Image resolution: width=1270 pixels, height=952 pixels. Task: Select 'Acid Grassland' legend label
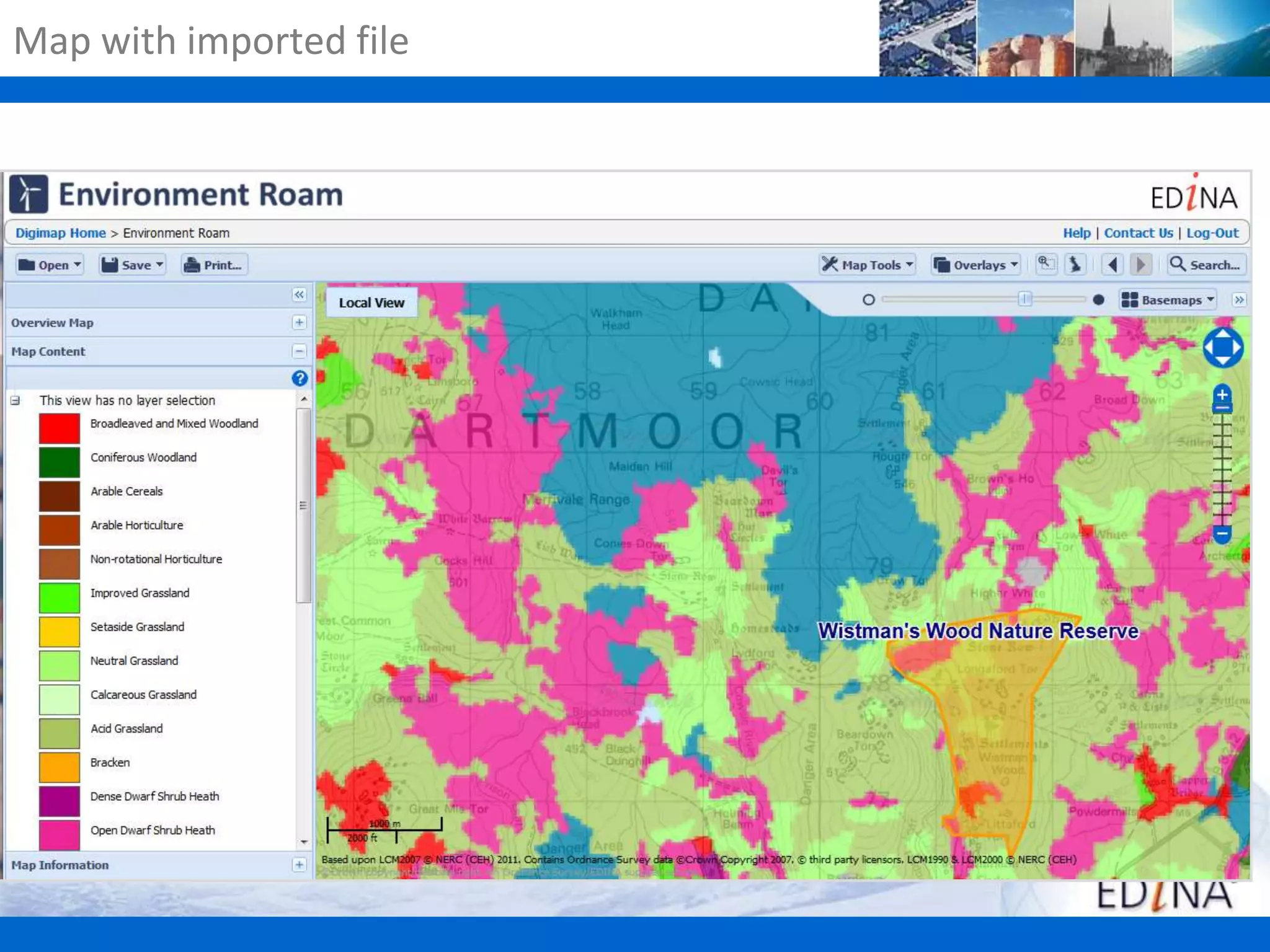(x=127, y=728)
